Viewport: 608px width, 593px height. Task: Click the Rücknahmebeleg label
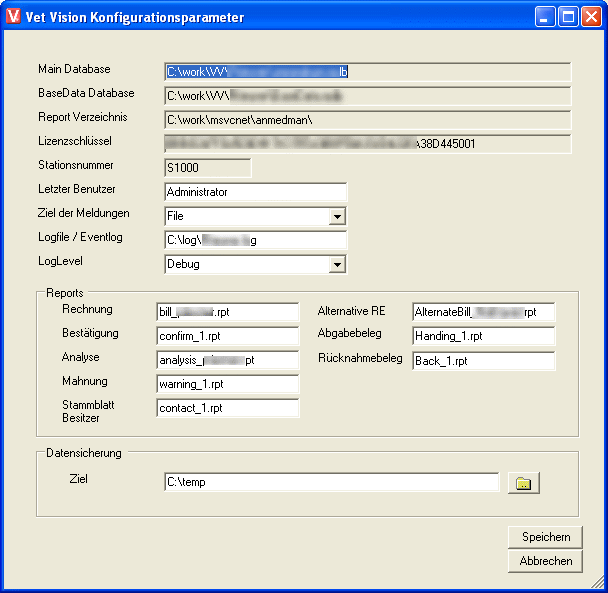(x=360, y=358)
